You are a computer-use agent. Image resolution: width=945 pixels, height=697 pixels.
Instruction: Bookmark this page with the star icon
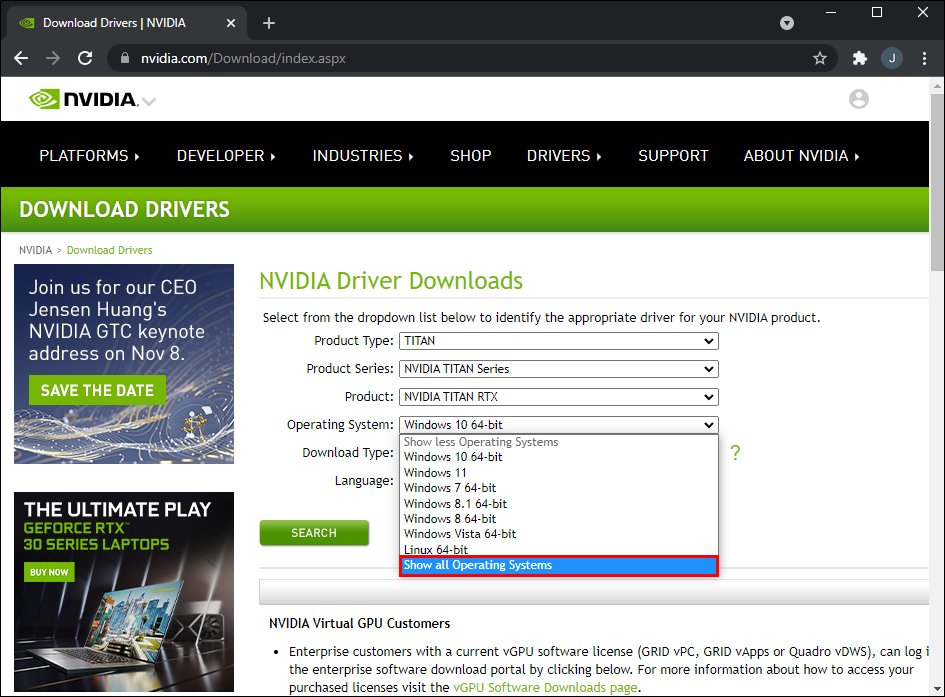pyautogui.click(x=820, y=59)
